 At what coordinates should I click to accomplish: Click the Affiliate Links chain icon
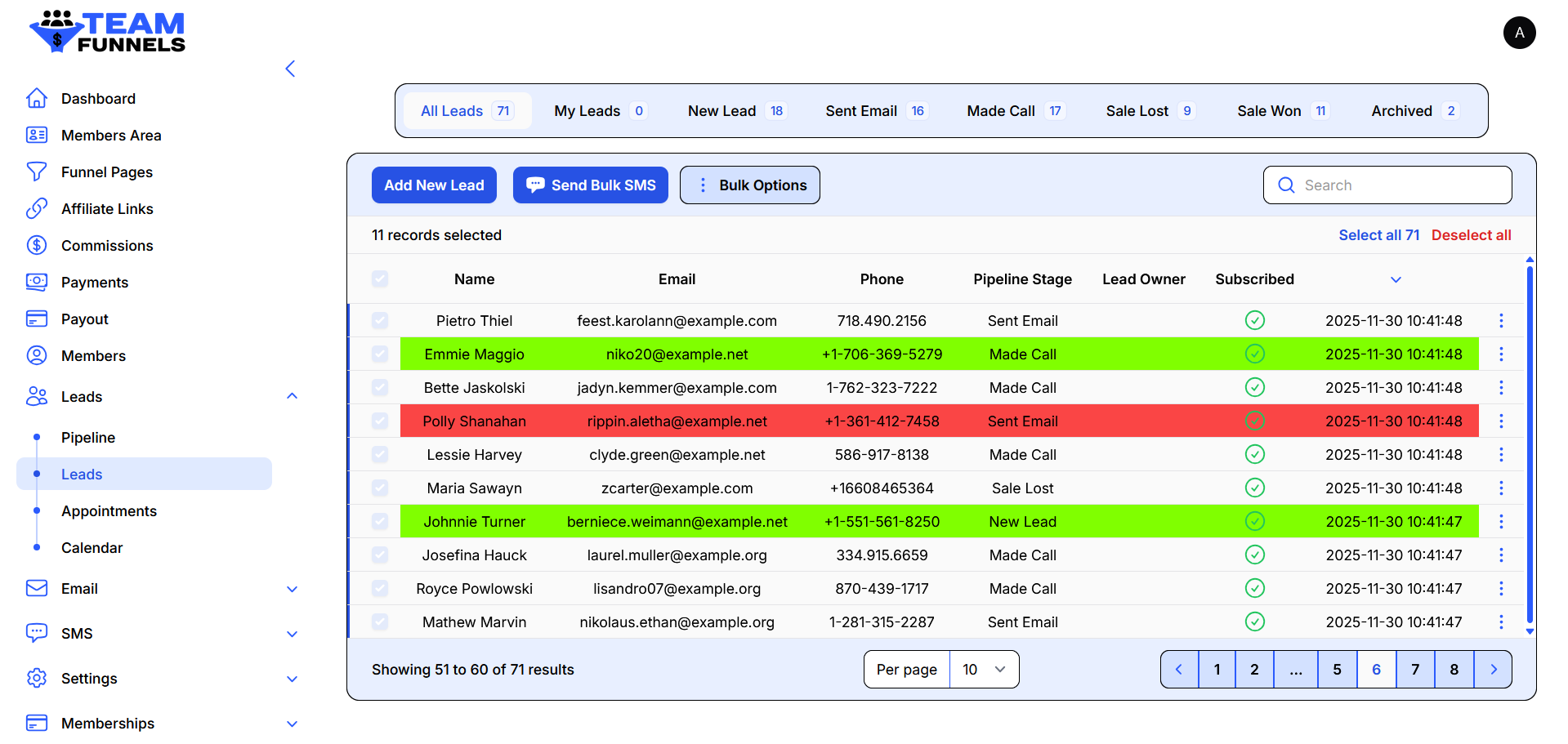point(37,209)
